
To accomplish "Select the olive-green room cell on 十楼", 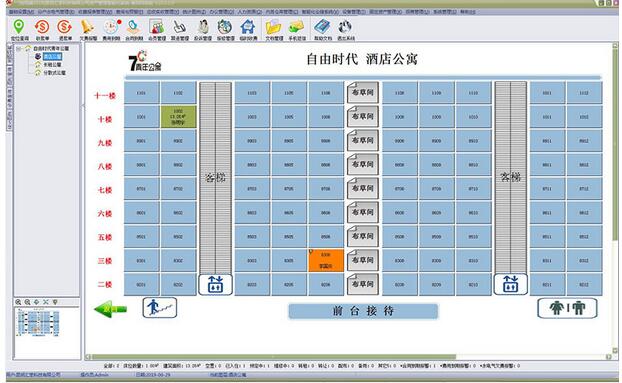I will click(178, 117).
